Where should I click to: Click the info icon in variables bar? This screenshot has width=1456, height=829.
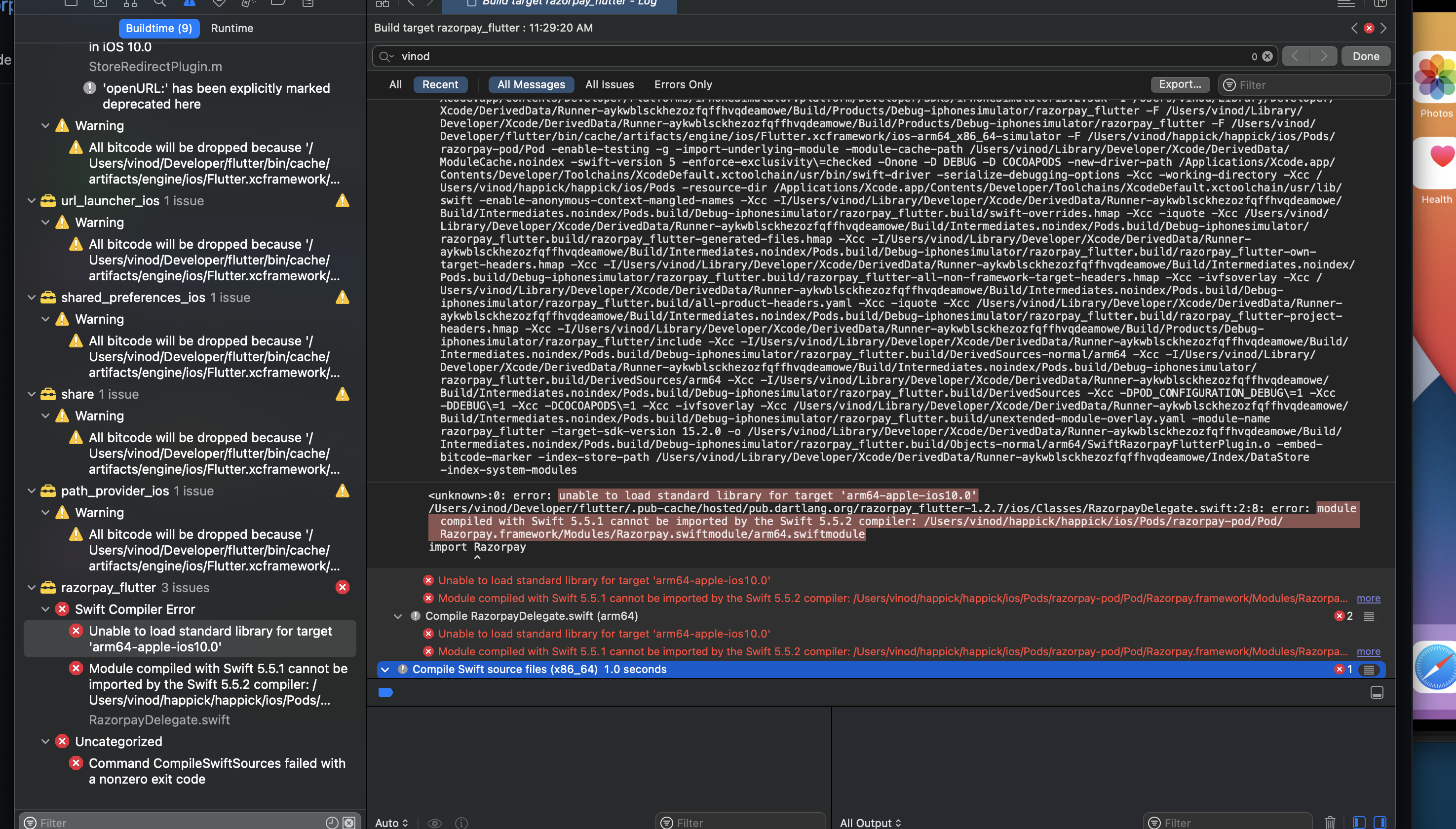[461, 823]
